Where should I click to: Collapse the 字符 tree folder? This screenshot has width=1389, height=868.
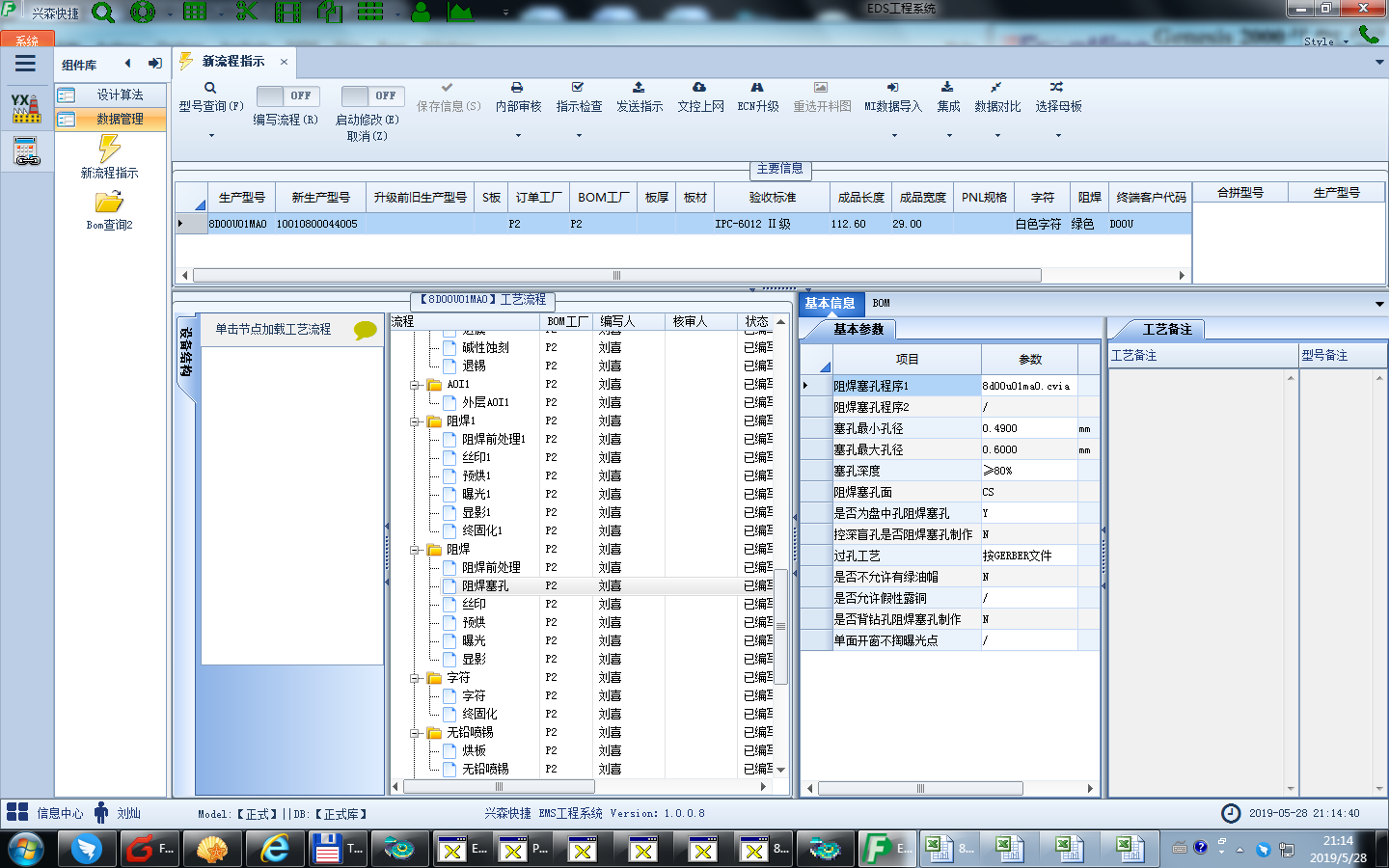tap(414, 678)
